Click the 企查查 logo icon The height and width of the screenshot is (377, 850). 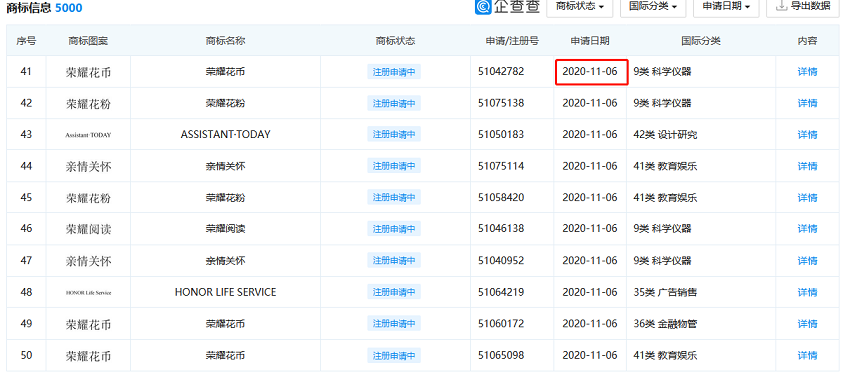tap(483, 6)
